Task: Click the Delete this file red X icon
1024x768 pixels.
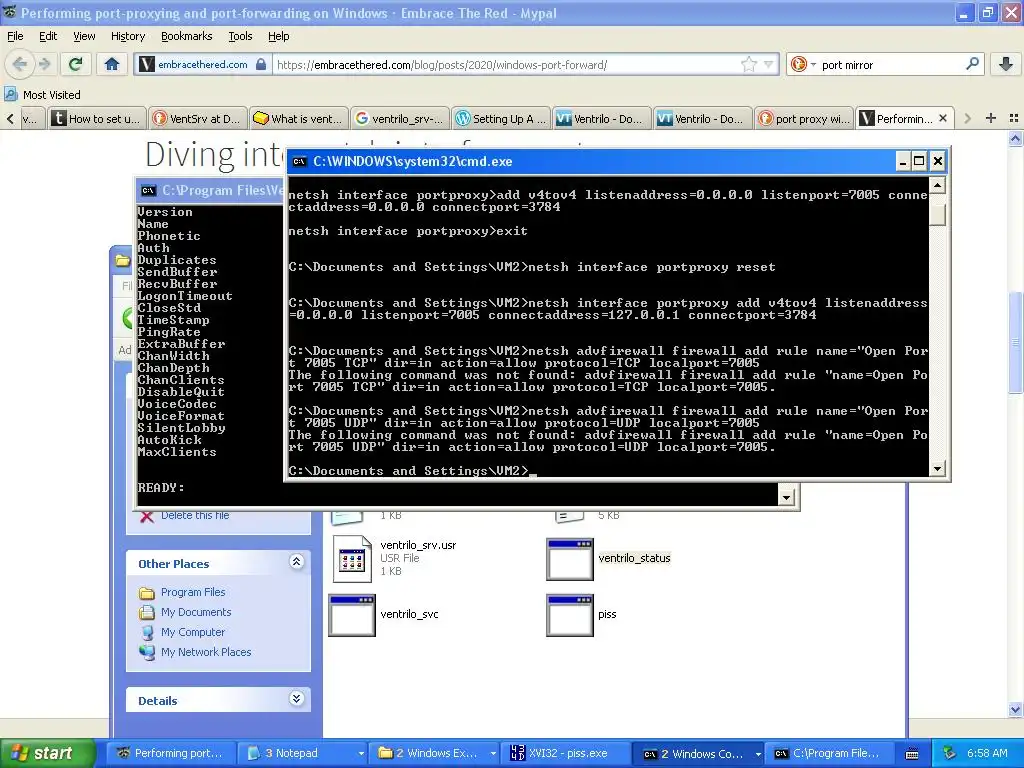Action: 147,516
